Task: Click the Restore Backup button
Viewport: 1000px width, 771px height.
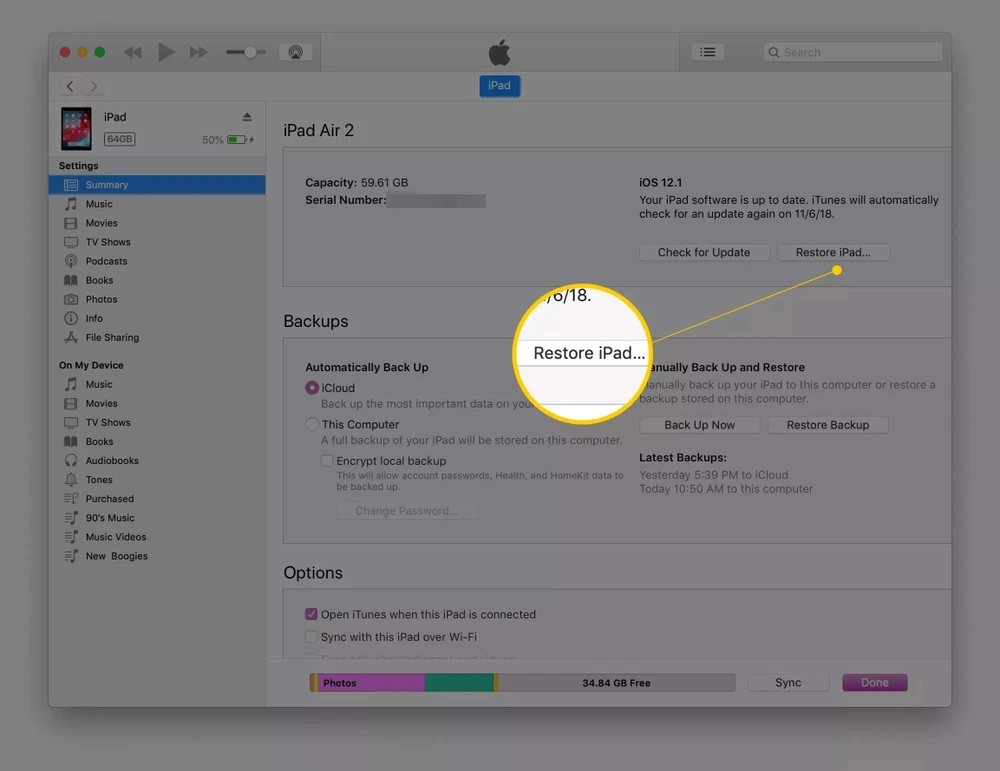Action: click(x=828, y=425)
